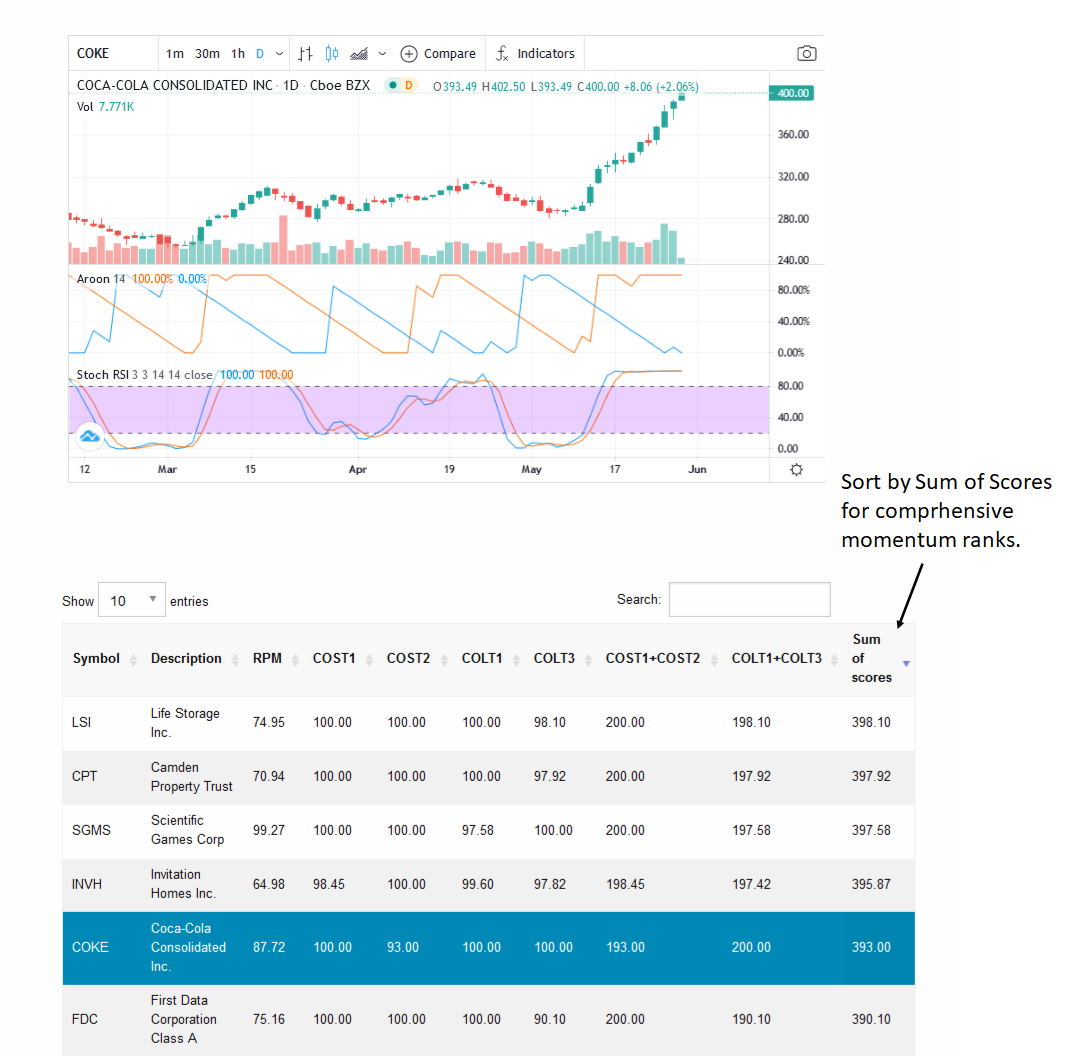The width and height of the screenshot is (1068, 1056).
Task: Sort table by COST1+COST2 column
Action: click(x=661, y=659)
